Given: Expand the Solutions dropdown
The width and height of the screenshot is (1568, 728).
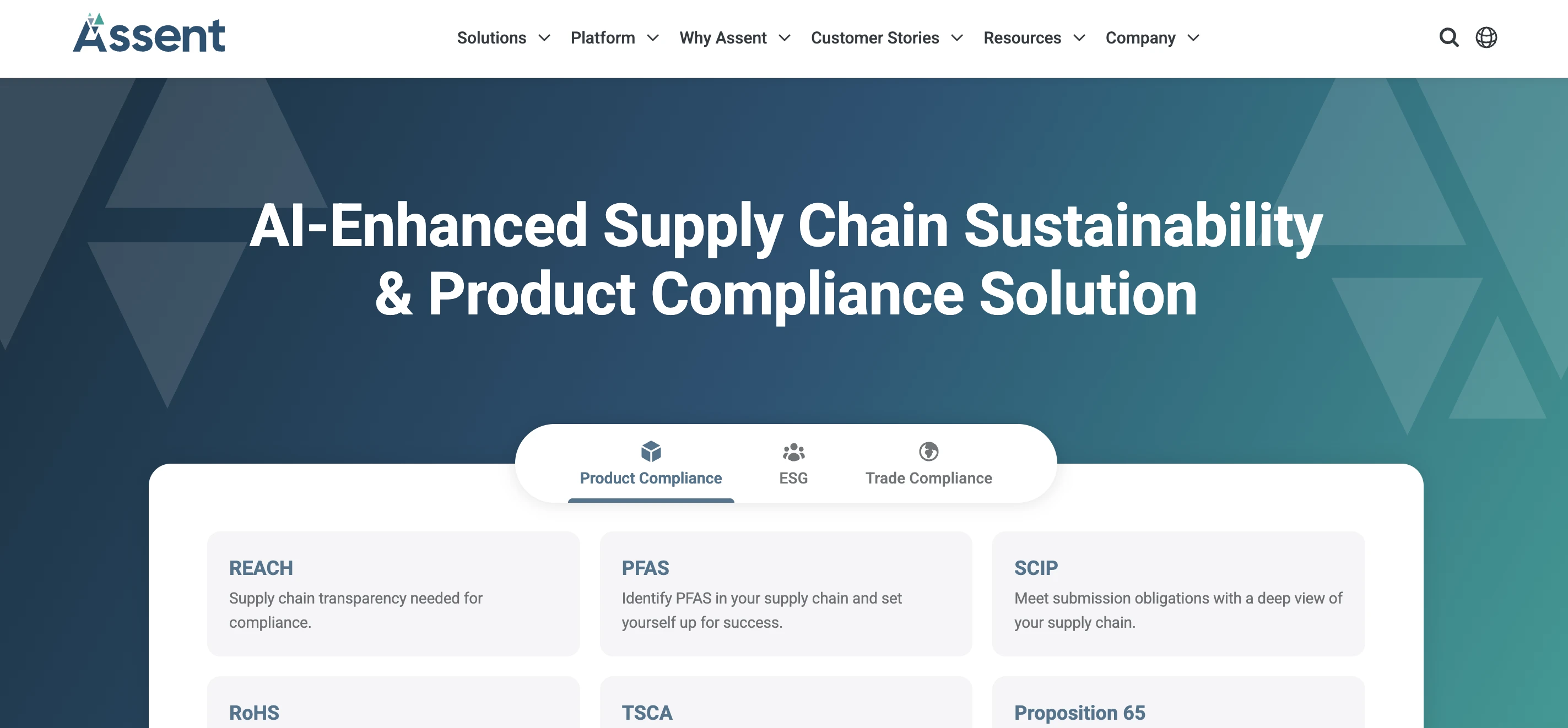Looking at the screenshot, I should (x=492, y=37).
